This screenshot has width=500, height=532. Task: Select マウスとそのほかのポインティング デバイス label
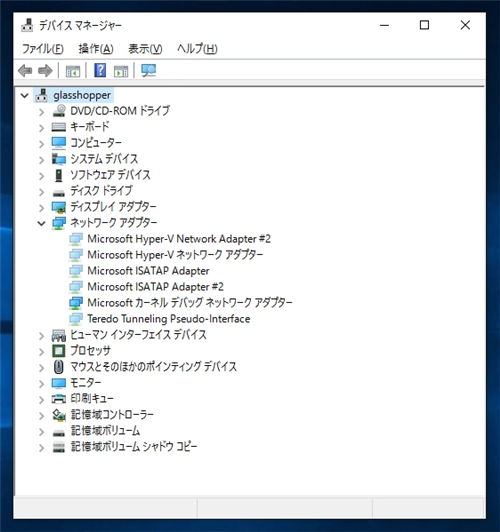[153, 367]
